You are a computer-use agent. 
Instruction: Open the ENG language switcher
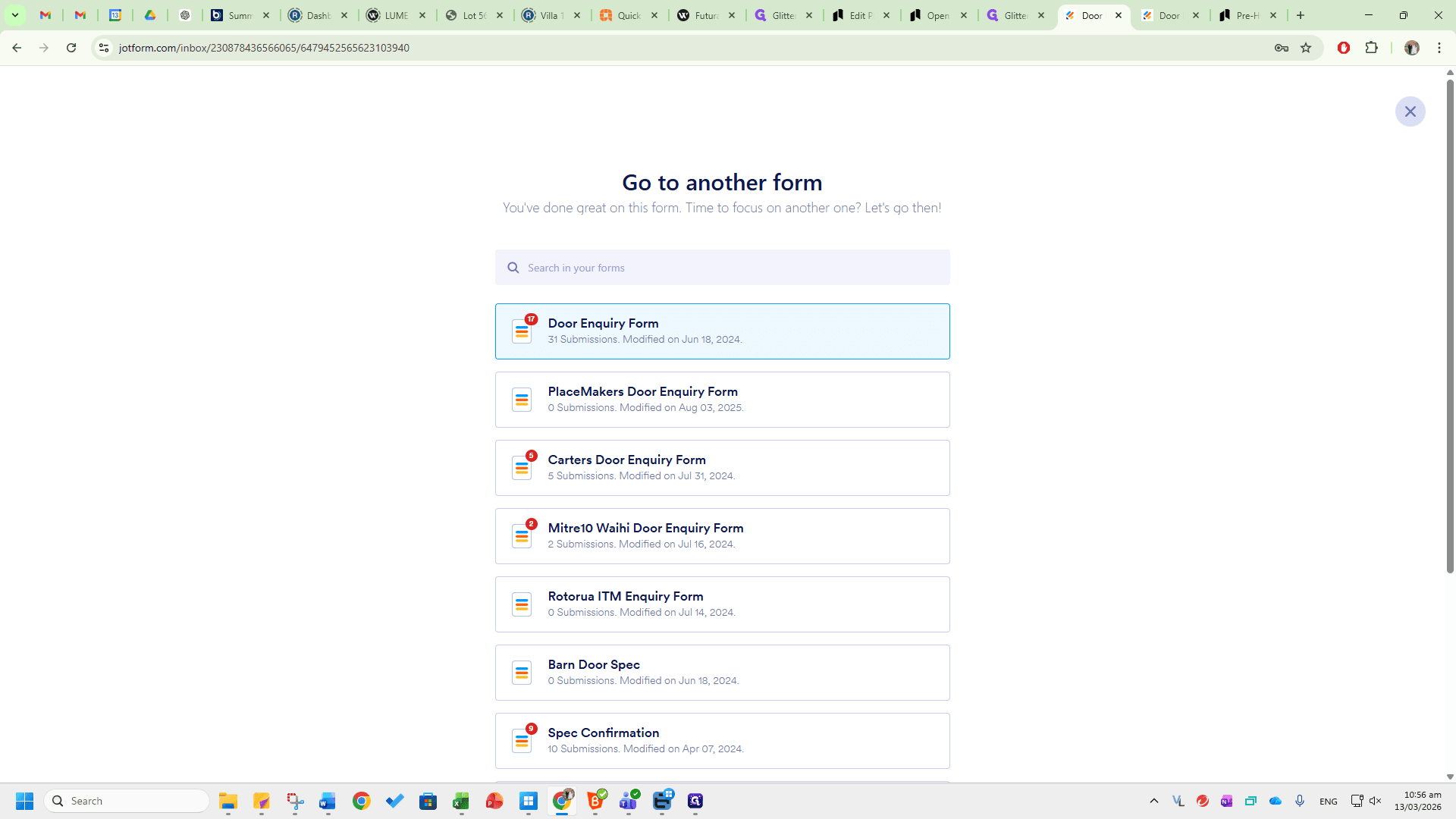pyautogui.click(x=1329, y=801)
